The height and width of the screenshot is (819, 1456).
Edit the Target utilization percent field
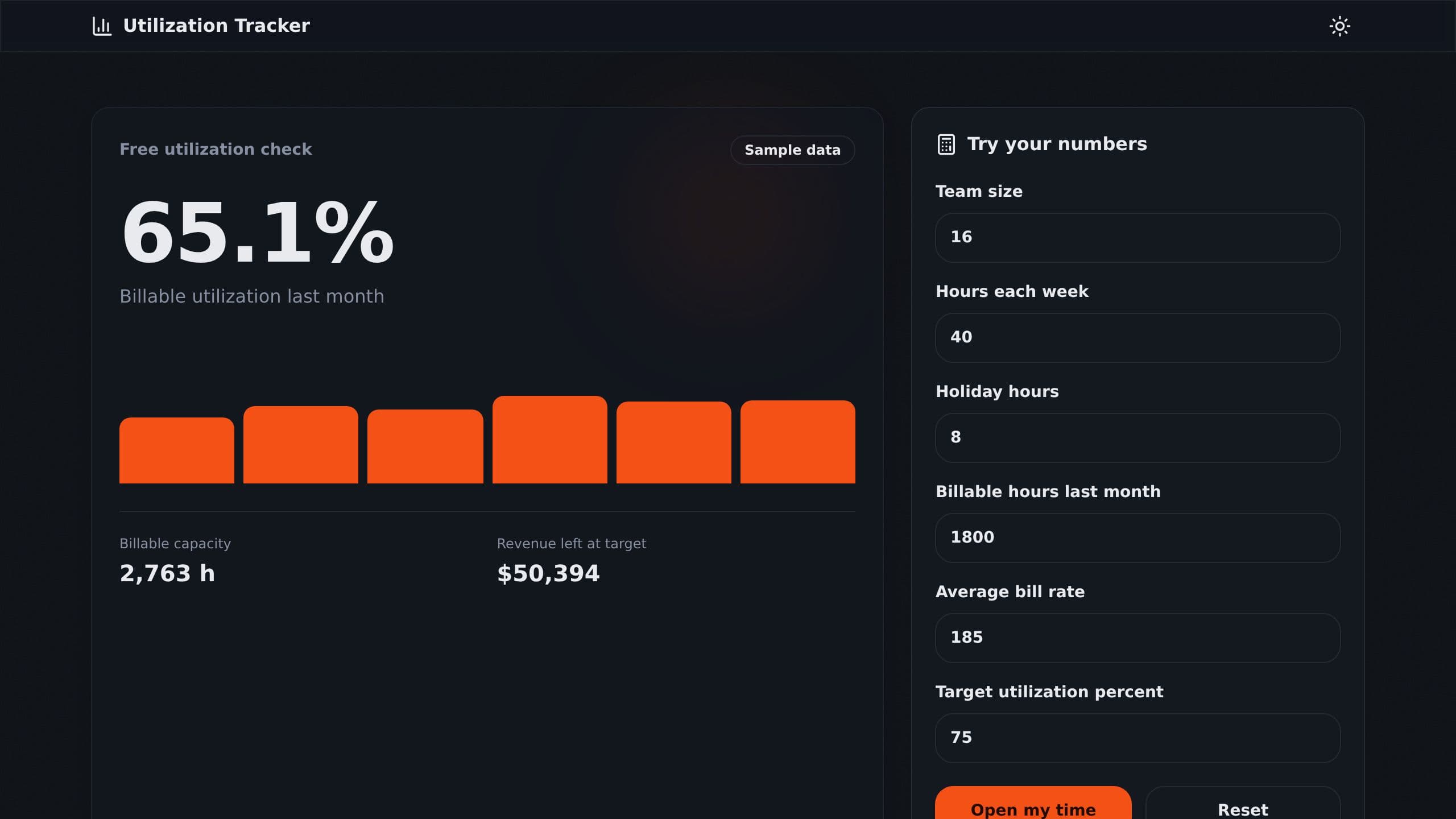pos(1137,738)
